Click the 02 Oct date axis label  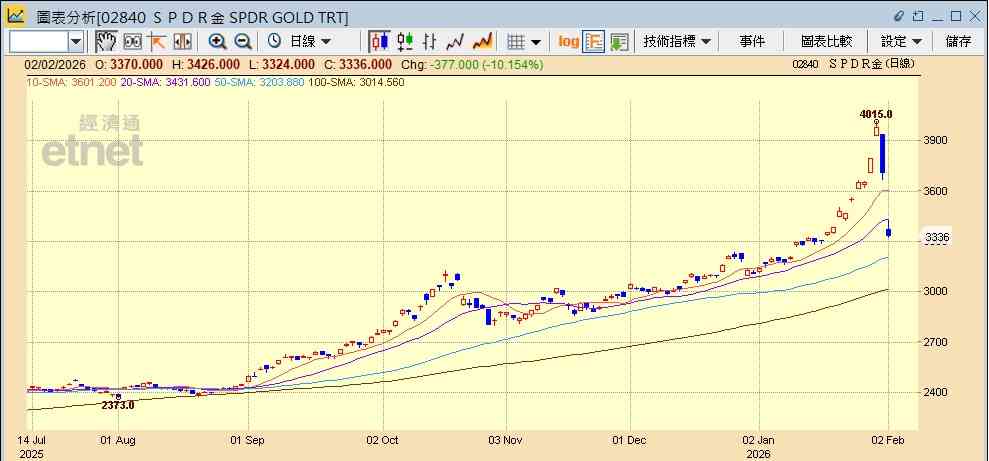point(382,440)
